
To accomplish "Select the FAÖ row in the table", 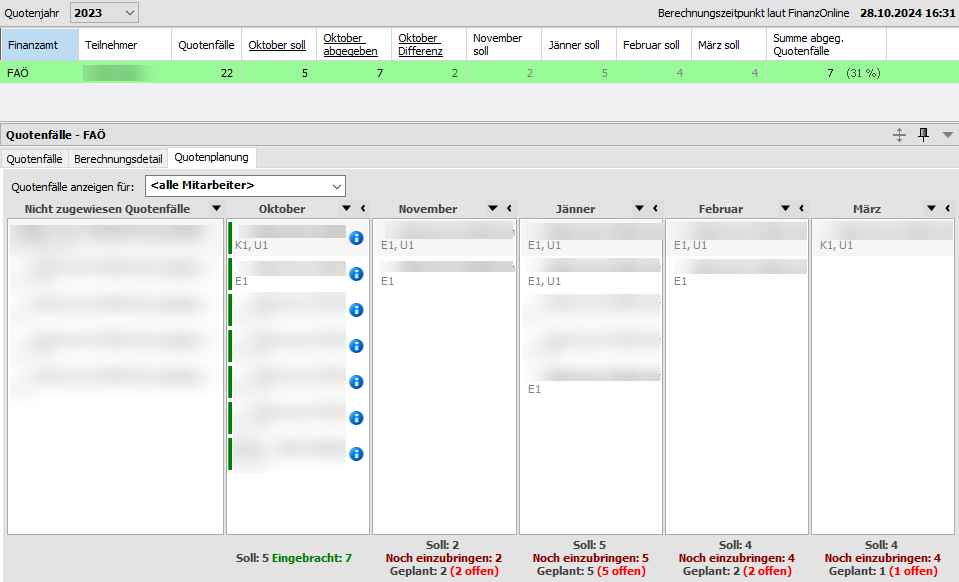I will point(40,73).
